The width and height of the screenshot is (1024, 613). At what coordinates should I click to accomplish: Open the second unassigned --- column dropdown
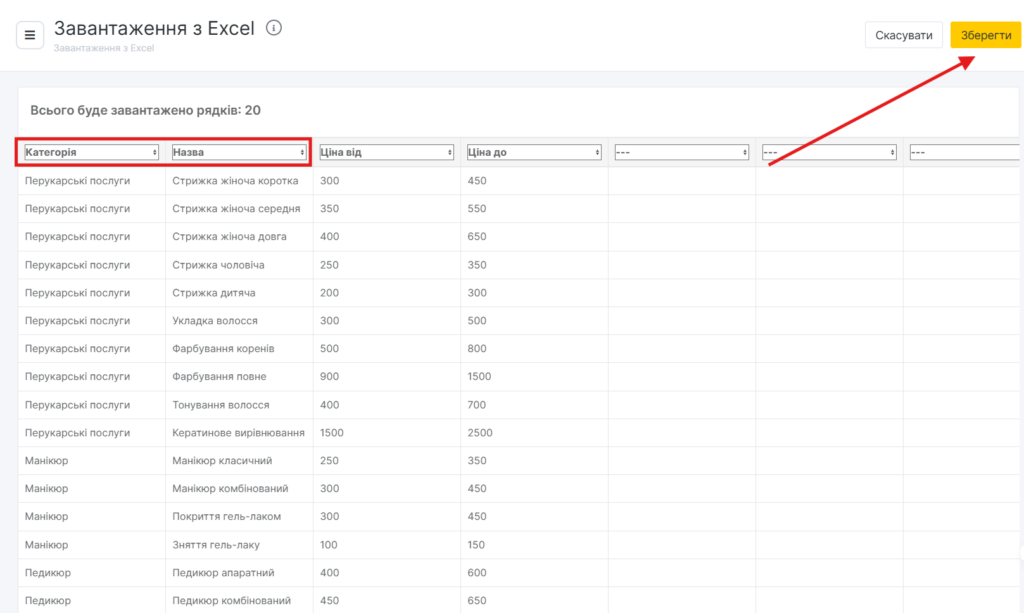click(828, 152)
